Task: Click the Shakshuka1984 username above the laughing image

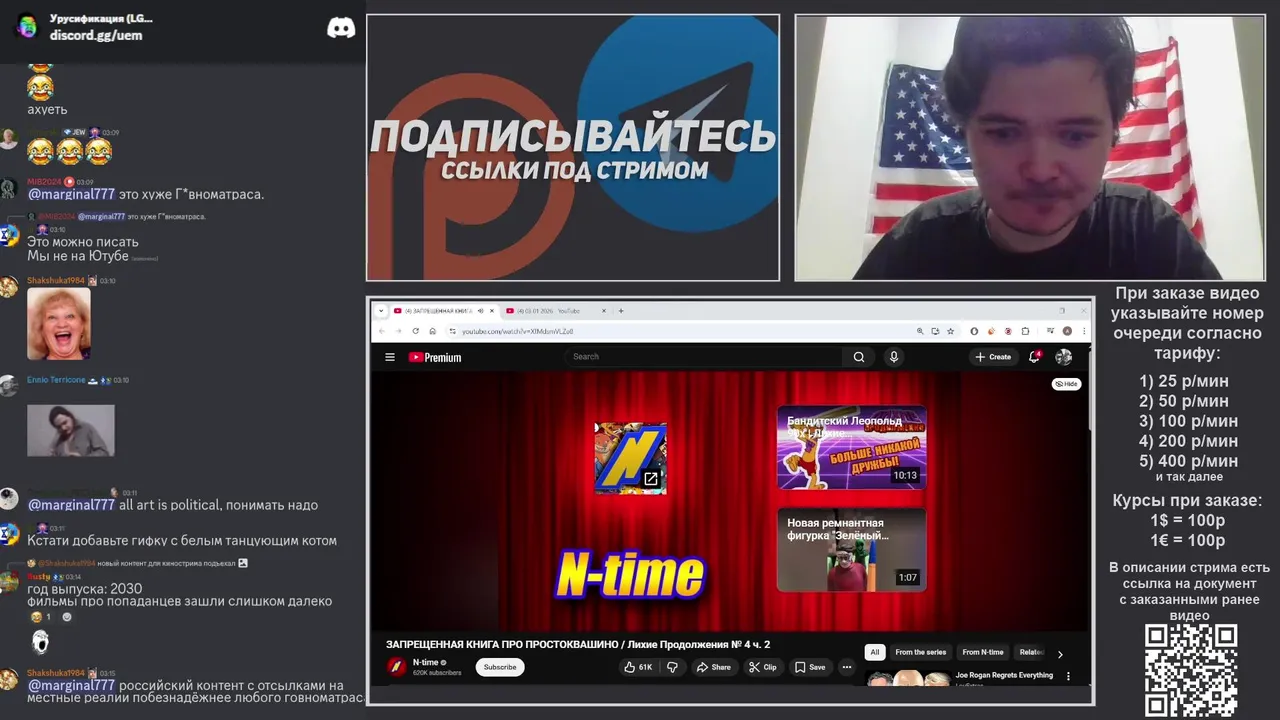Action: coord(56,281)
